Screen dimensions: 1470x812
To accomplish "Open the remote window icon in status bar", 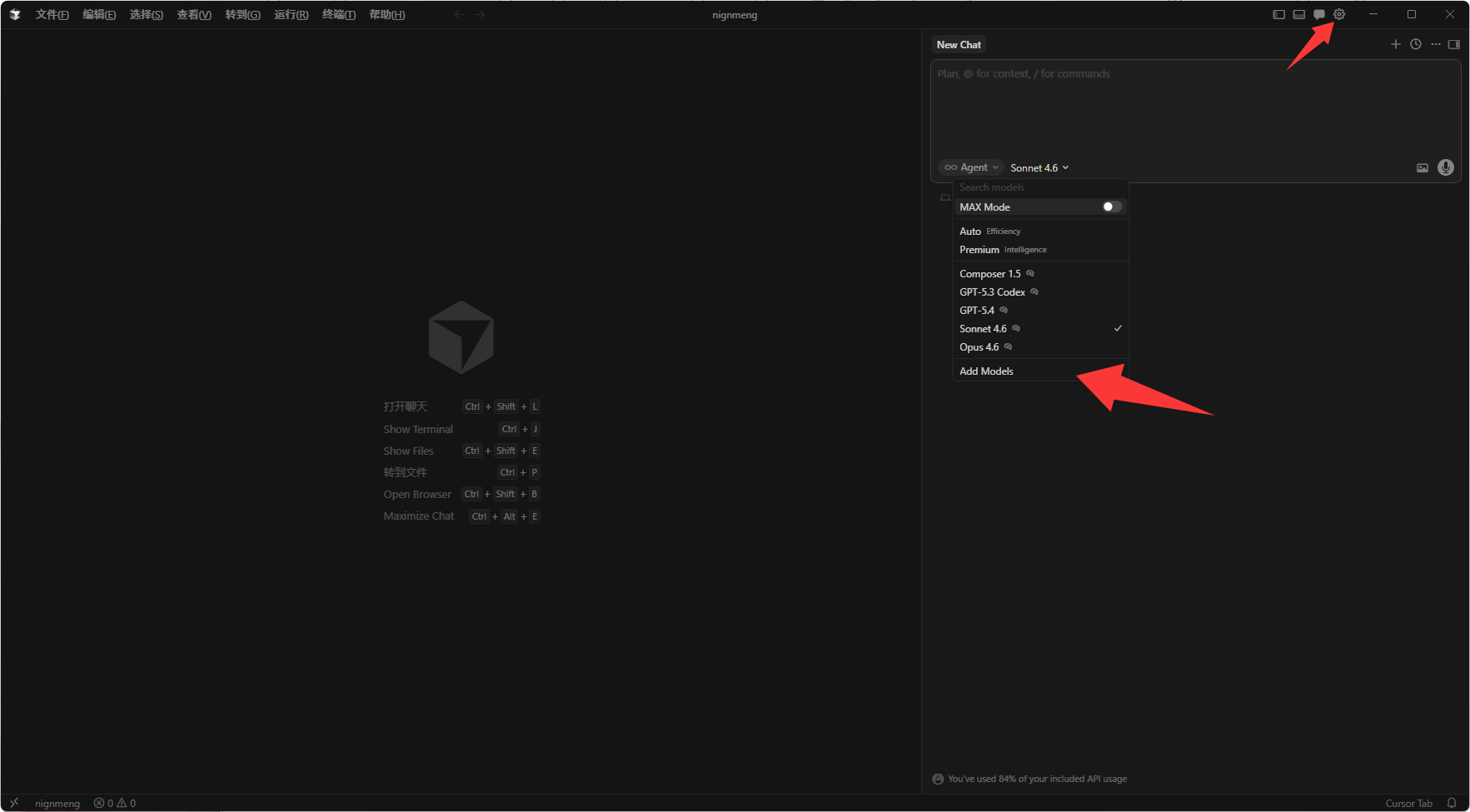I will [x=14, y=803].
